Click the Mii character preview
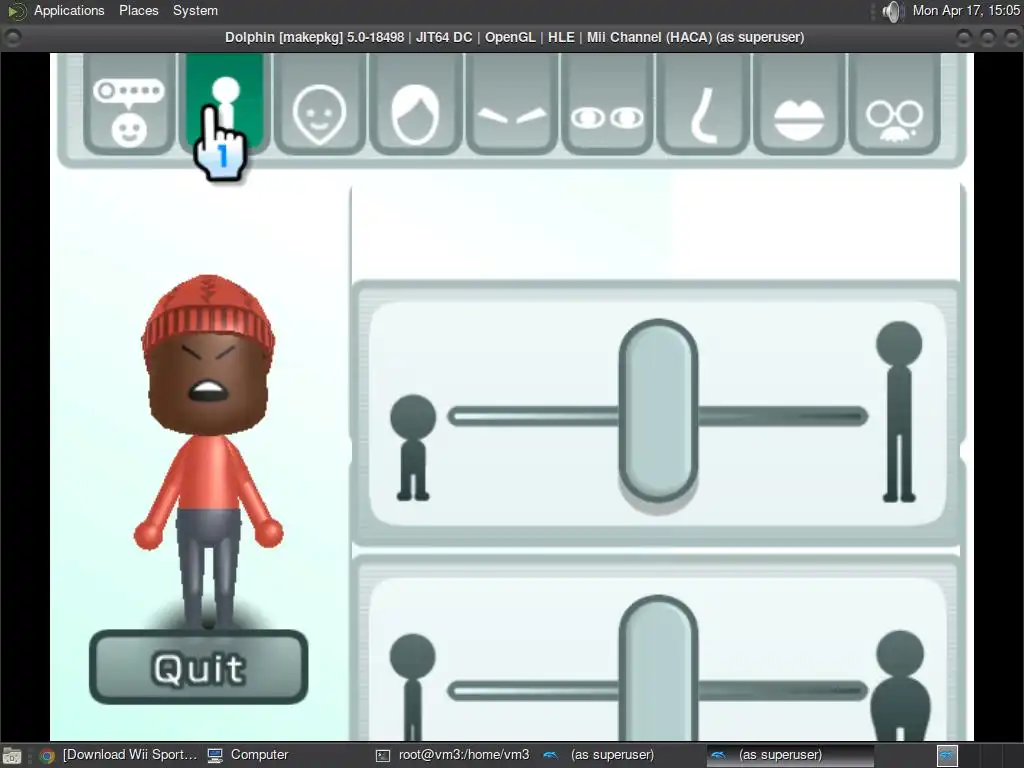Viewport: 1024px width, 768px height. [x=208, y=451]
